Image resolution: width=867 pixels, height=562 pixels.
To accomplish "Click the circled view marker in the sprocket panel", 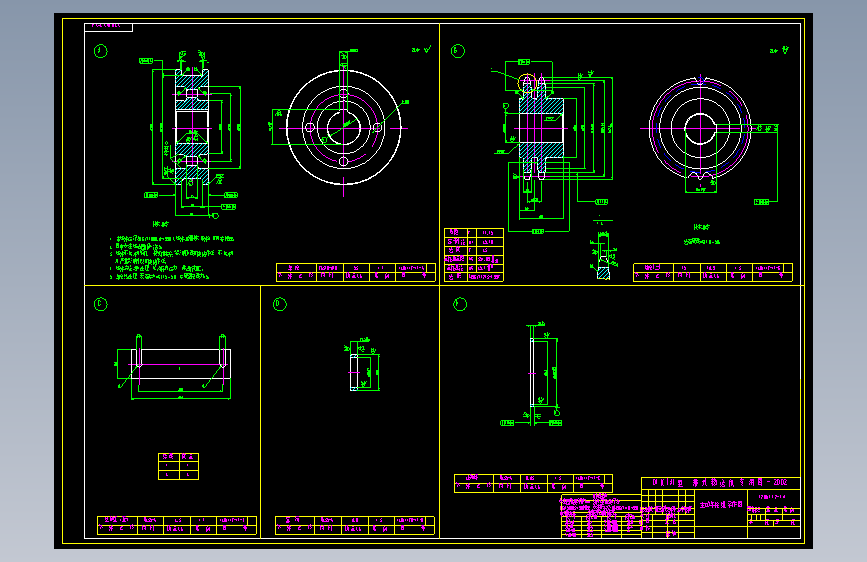I will tap(458, 51).
